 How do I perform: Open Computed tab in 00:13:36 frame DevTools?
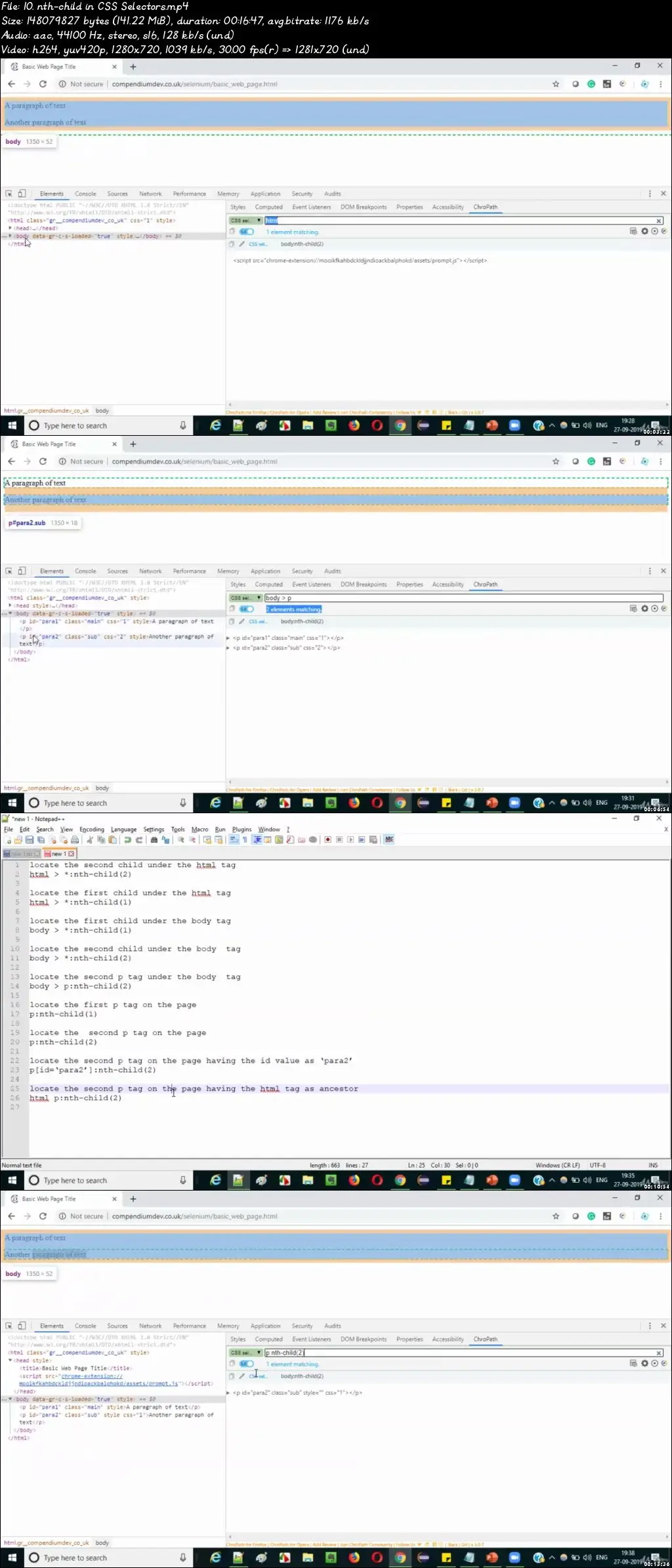pyautogui.click(x=268, y=1339)
